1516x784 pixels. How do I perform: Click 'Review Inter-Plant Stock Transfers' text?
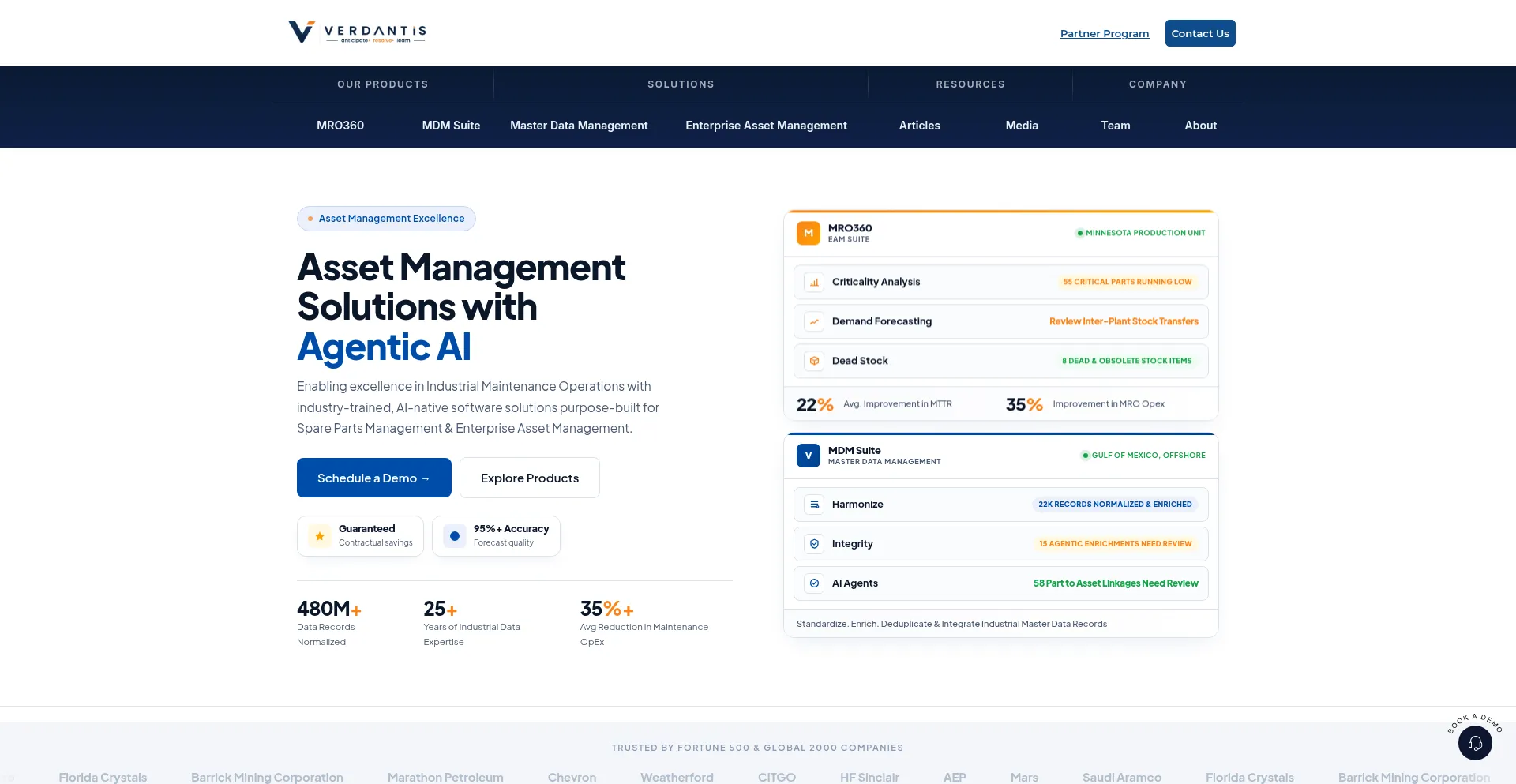[1124, 321]
